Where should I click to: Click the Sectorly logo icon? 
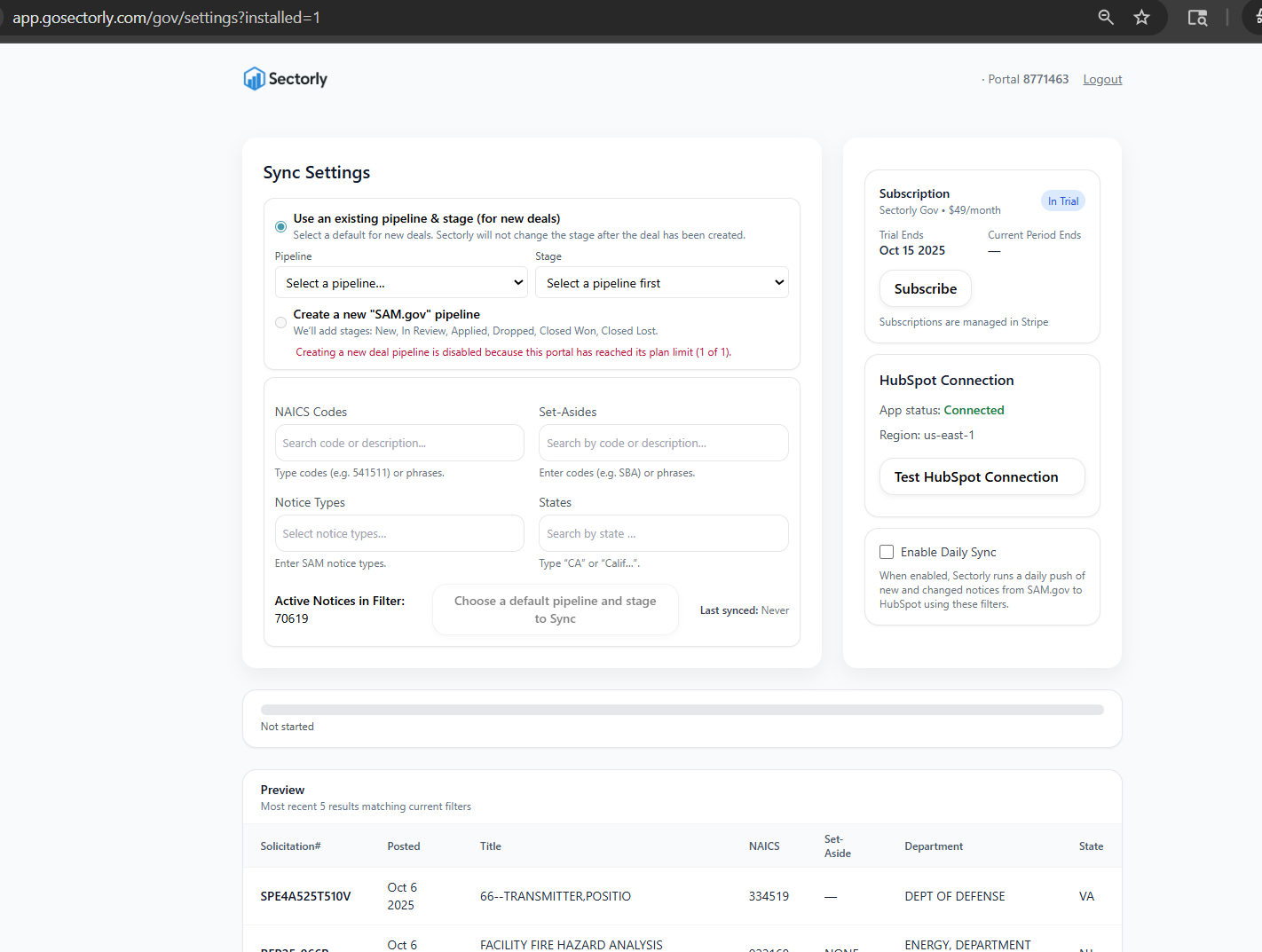tap(255, 79)
